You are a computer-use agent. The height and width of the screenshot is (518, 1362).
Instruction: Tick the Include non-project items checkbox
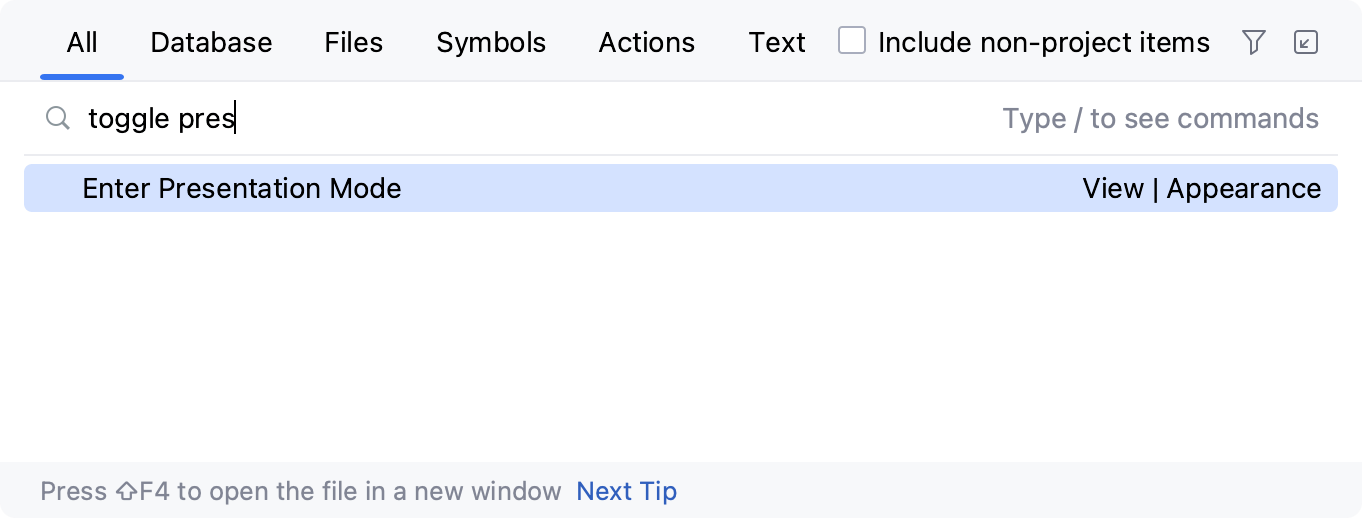[852, 42]
